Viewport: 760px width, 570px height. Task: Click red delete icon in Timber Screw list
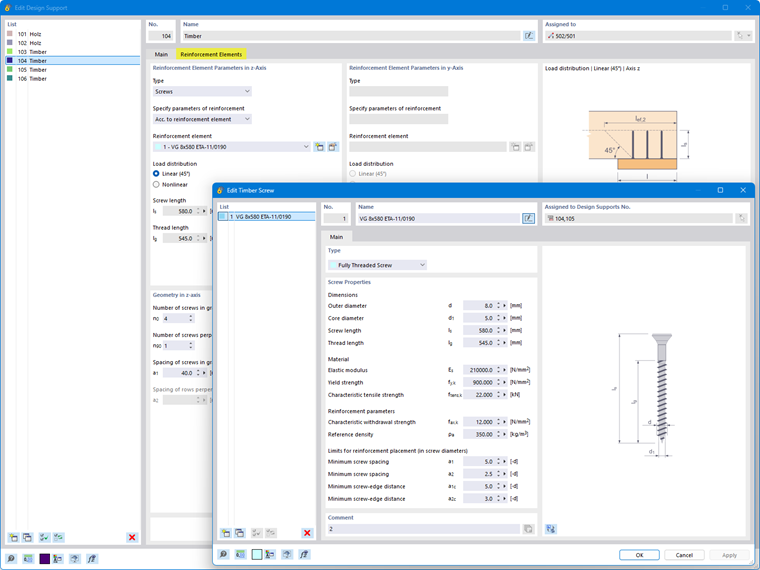[307, 533]
